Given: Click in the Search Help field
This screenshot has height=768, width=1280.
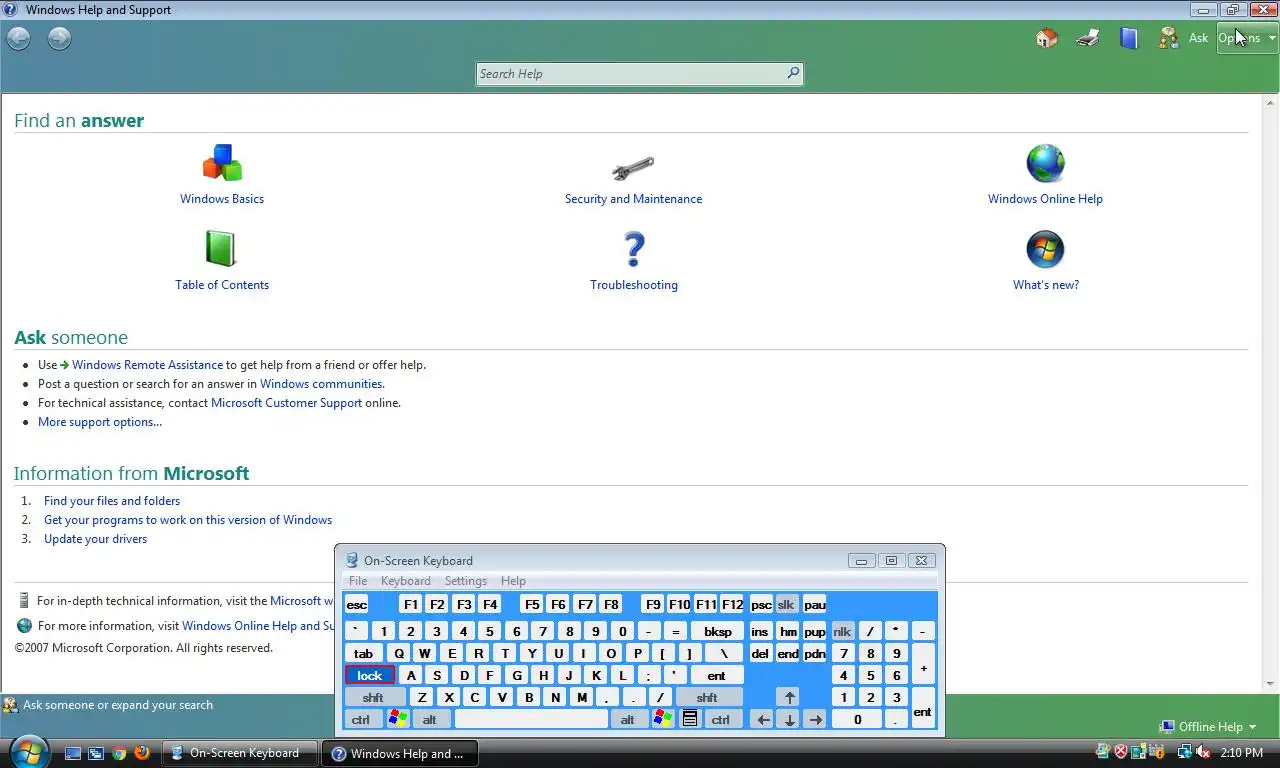Looking at the screenshot, I should coord(631,73).
